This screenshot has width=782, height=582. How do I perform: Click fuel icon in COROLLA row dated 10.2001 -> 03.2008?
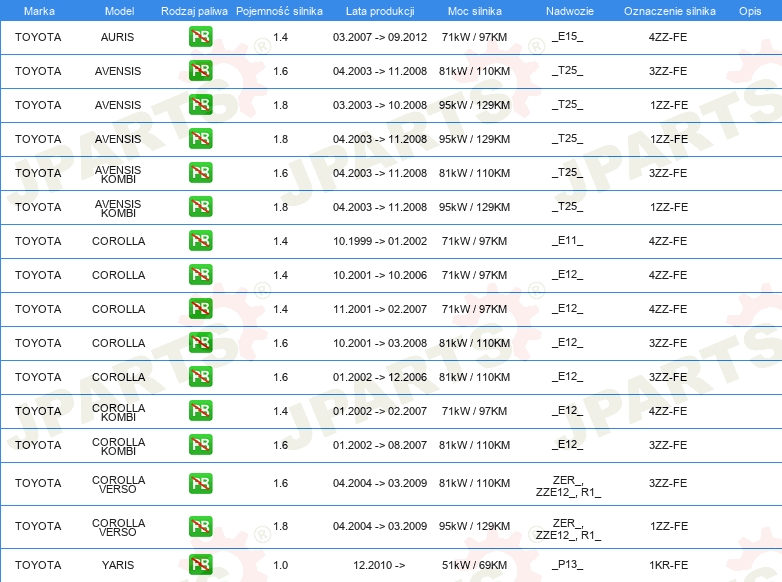200,343
